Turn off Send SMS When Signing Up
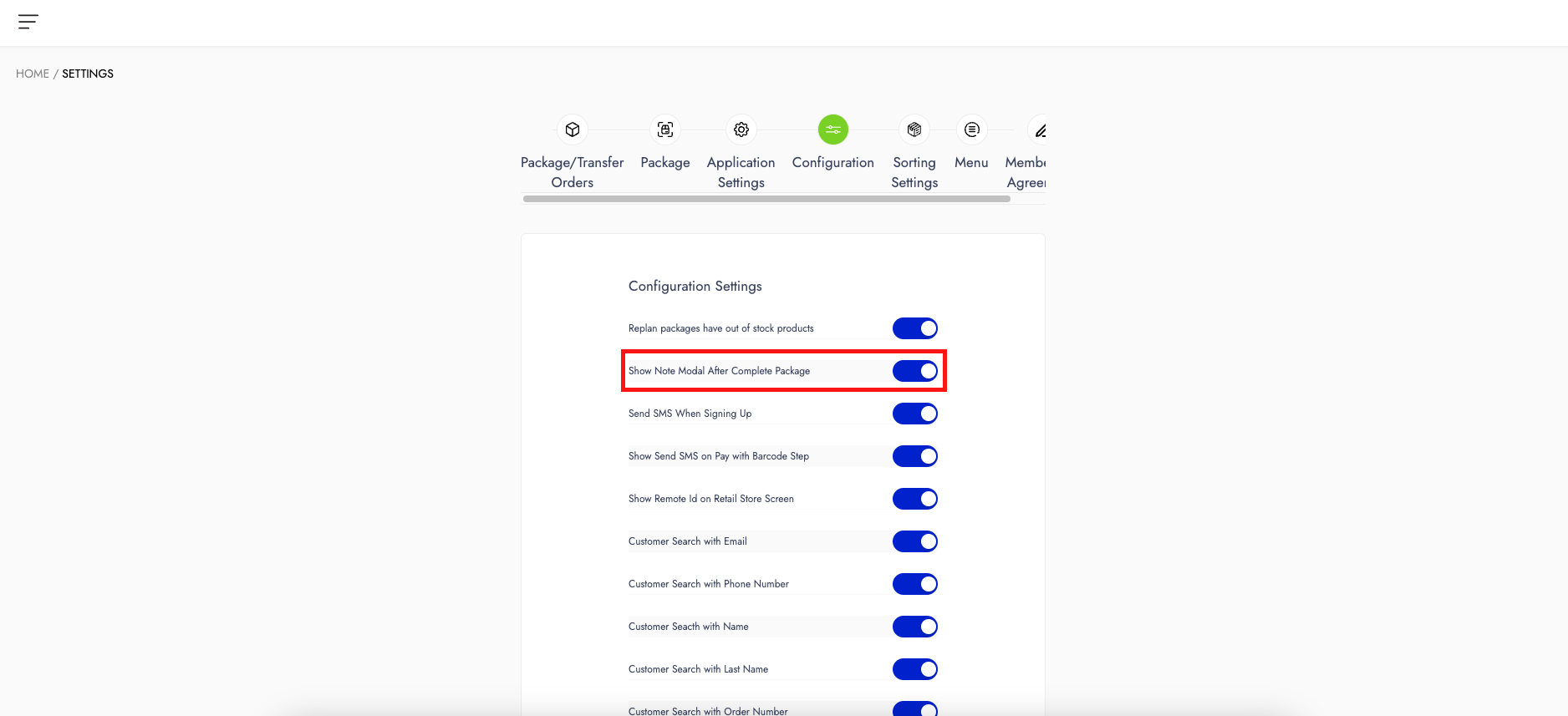Screen dimensions: 1568x716 coord(915,414)
